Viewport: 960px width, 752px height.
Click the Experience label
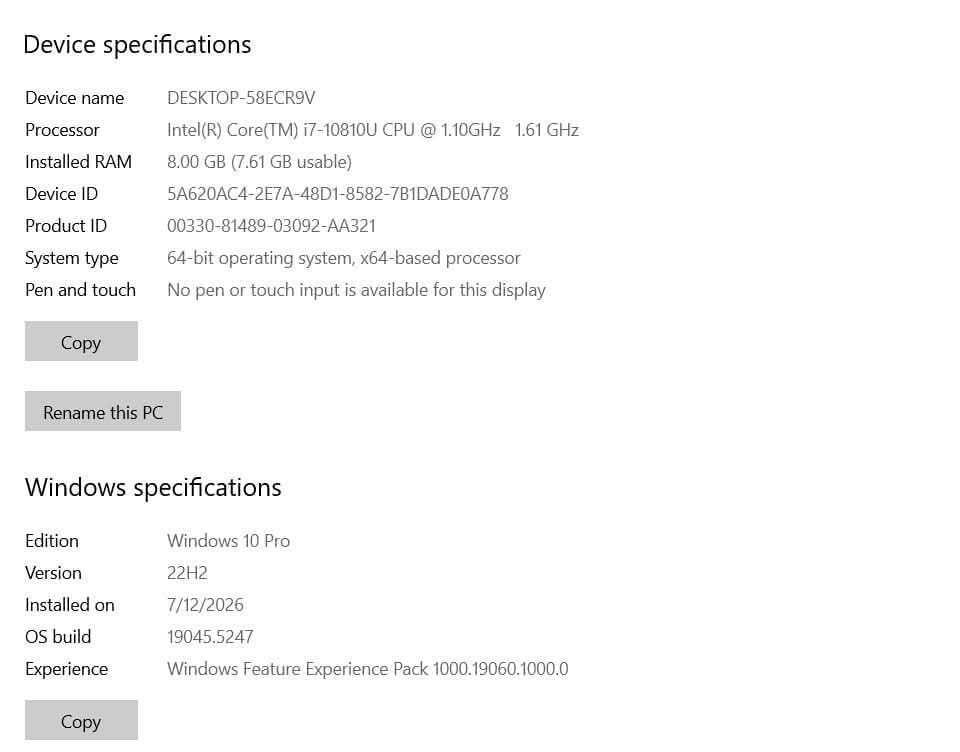[67, 669]
